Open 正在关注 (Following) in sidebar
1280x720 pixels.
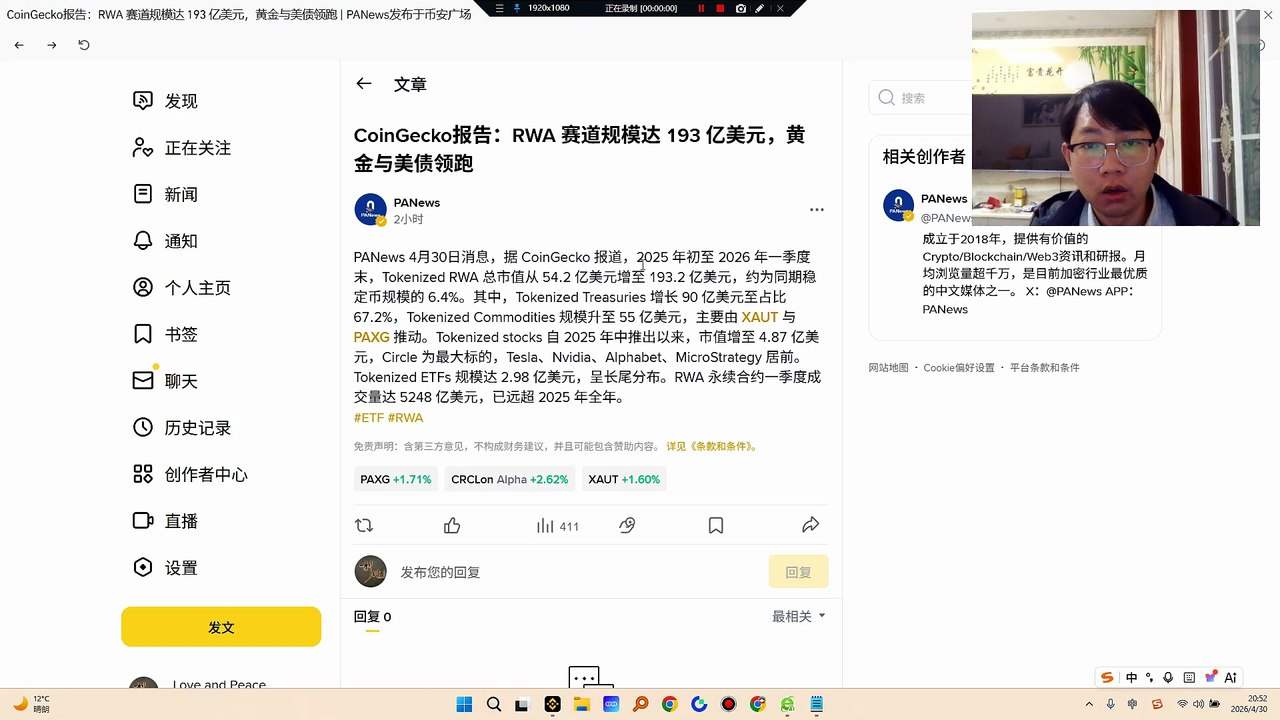[182, 148]
